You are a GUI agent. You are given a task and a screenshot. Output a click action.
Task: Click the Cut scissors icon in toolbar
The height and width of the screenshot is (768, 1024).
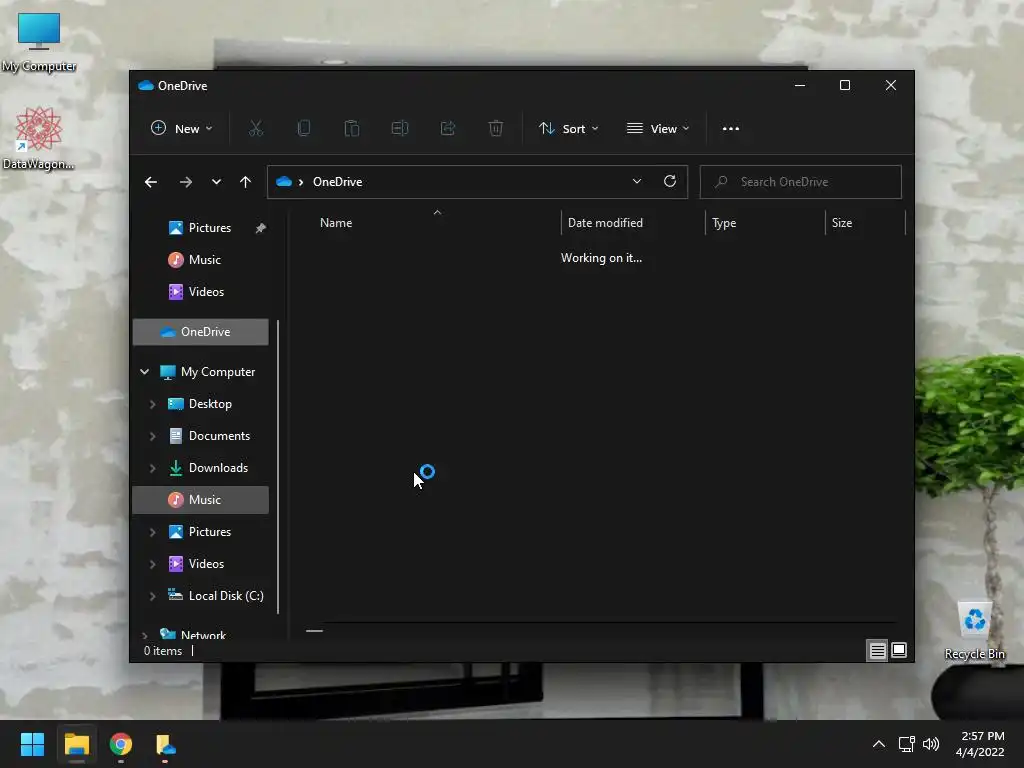tap(256, 129)
